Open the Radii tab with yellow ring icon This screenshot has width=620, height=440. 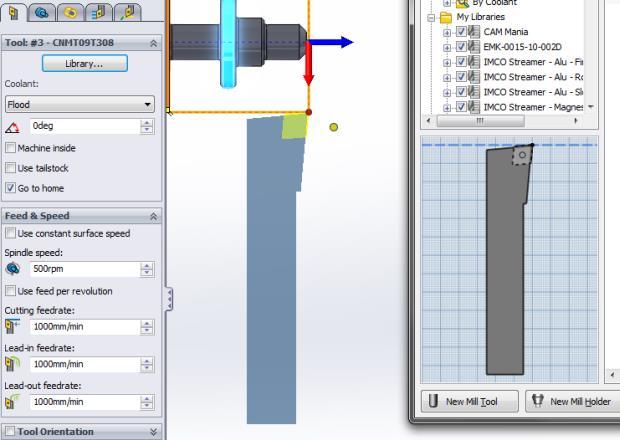(x=70, y=13)
